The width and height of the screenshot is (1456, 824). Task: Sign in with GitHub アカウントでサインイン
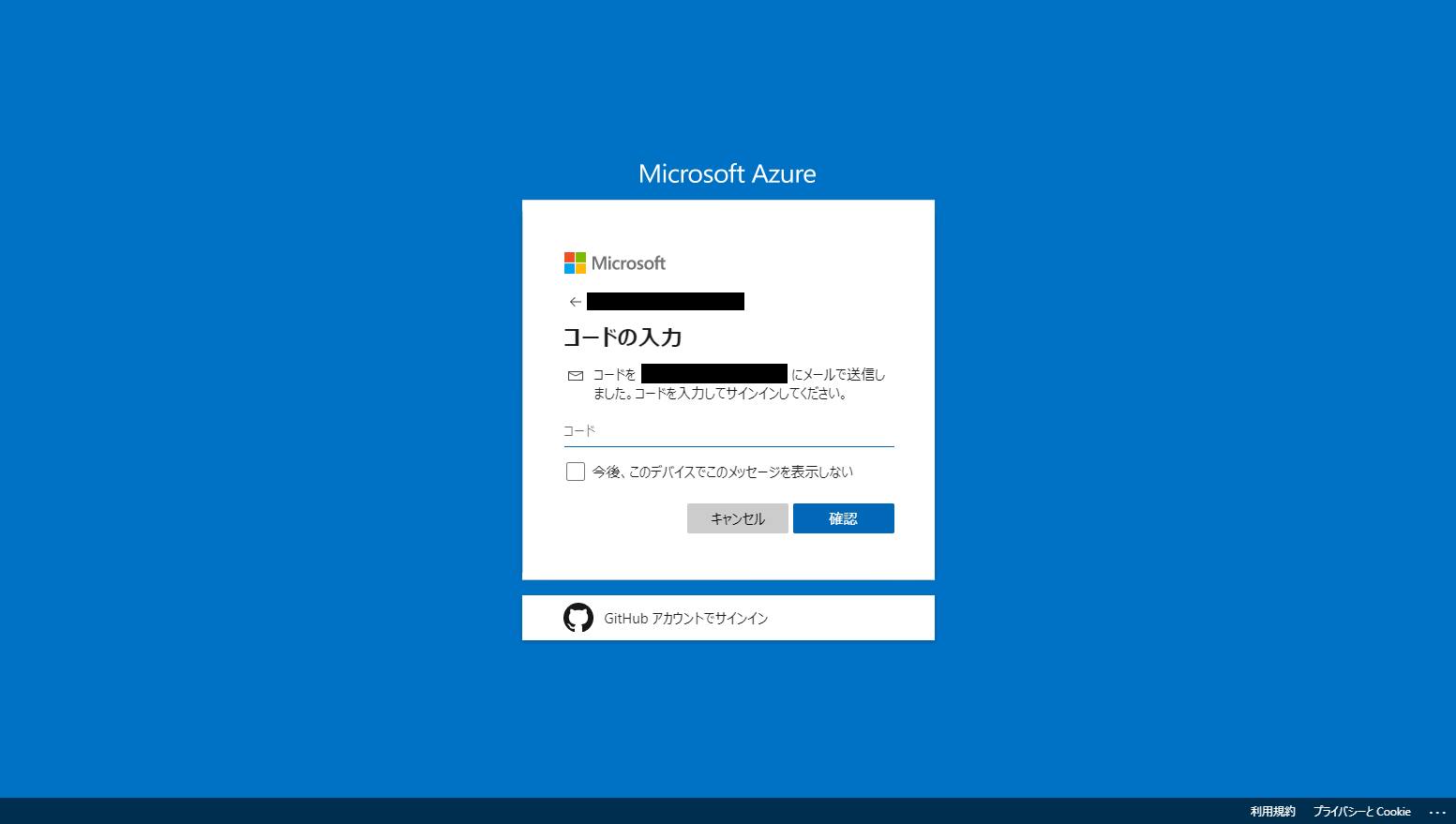[x=728, y=618]
